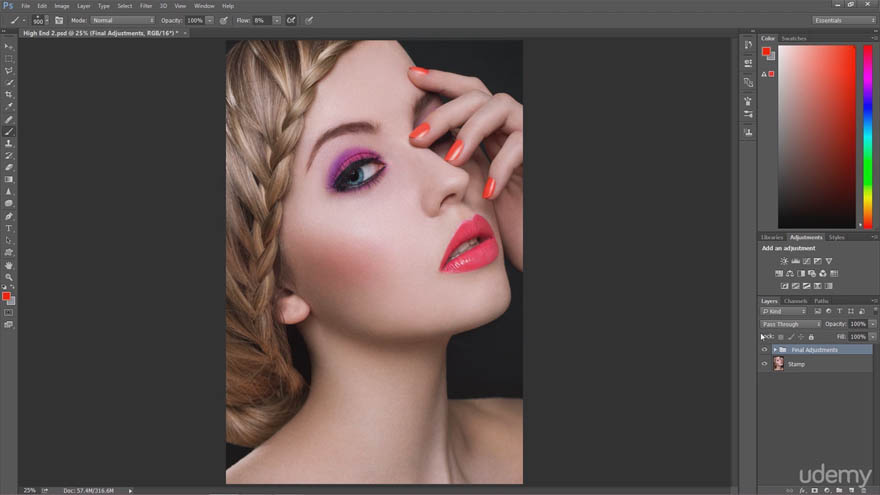This screenshot has width=880, height=495.
Task: Click the layer Opacity 100% field
Action: point(858,324)
